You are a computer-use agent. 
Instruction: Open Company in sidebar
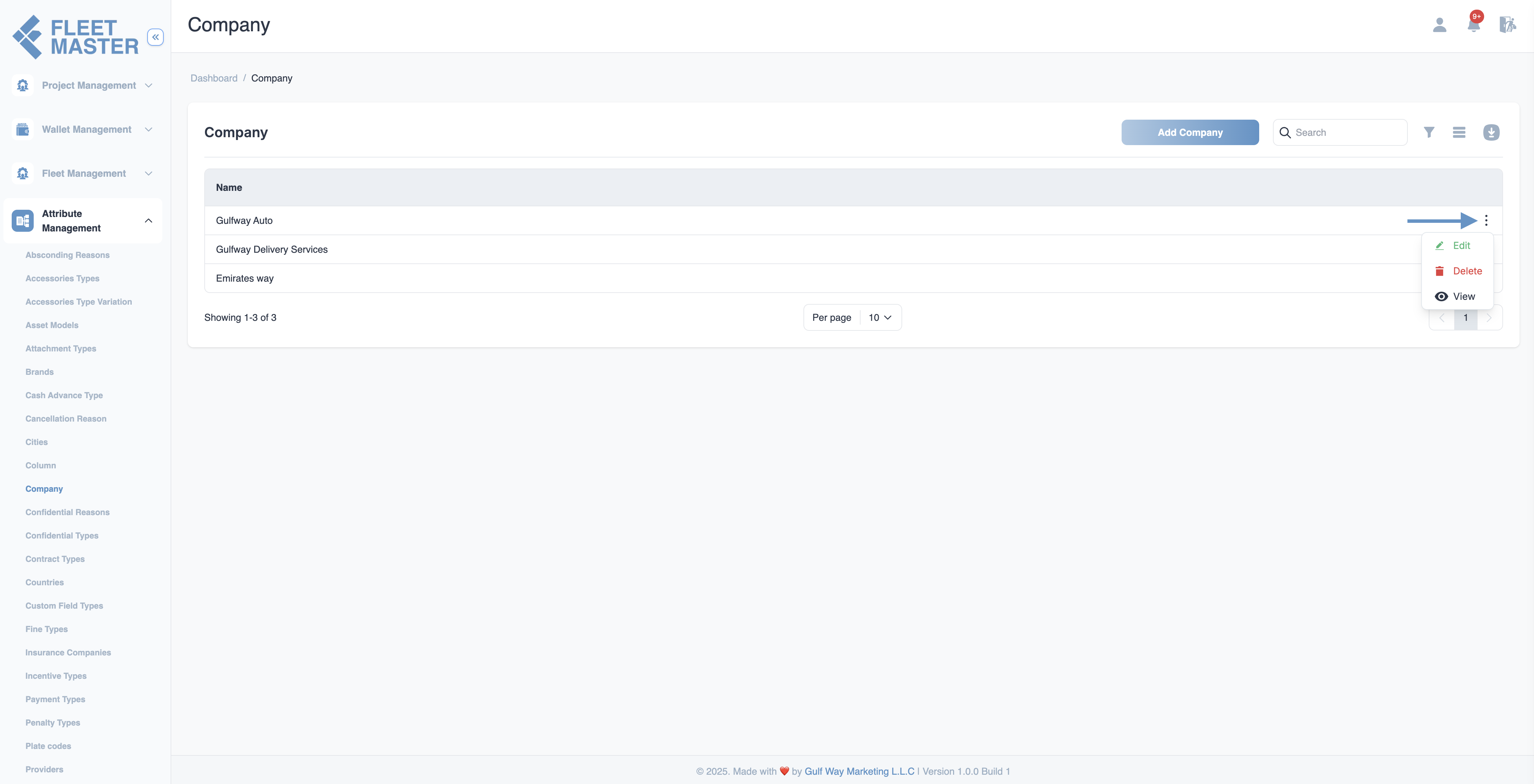(44, 489)
